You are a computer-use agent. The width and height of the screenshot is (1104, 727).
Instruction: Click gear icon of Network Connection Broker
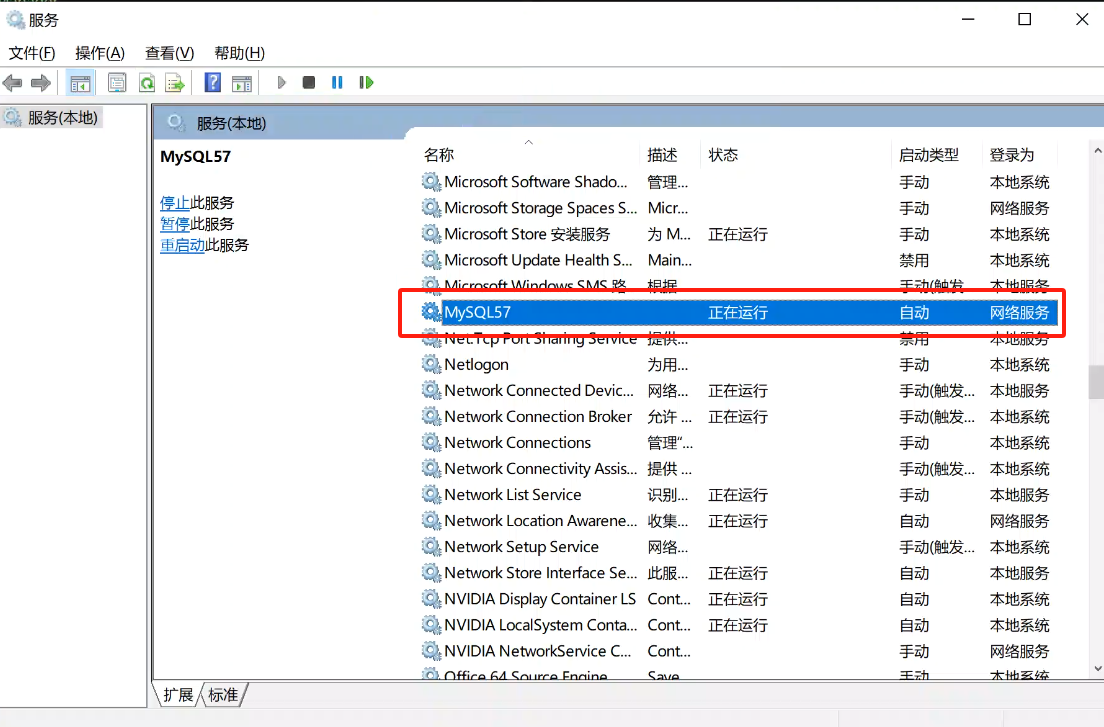[431, 416]
